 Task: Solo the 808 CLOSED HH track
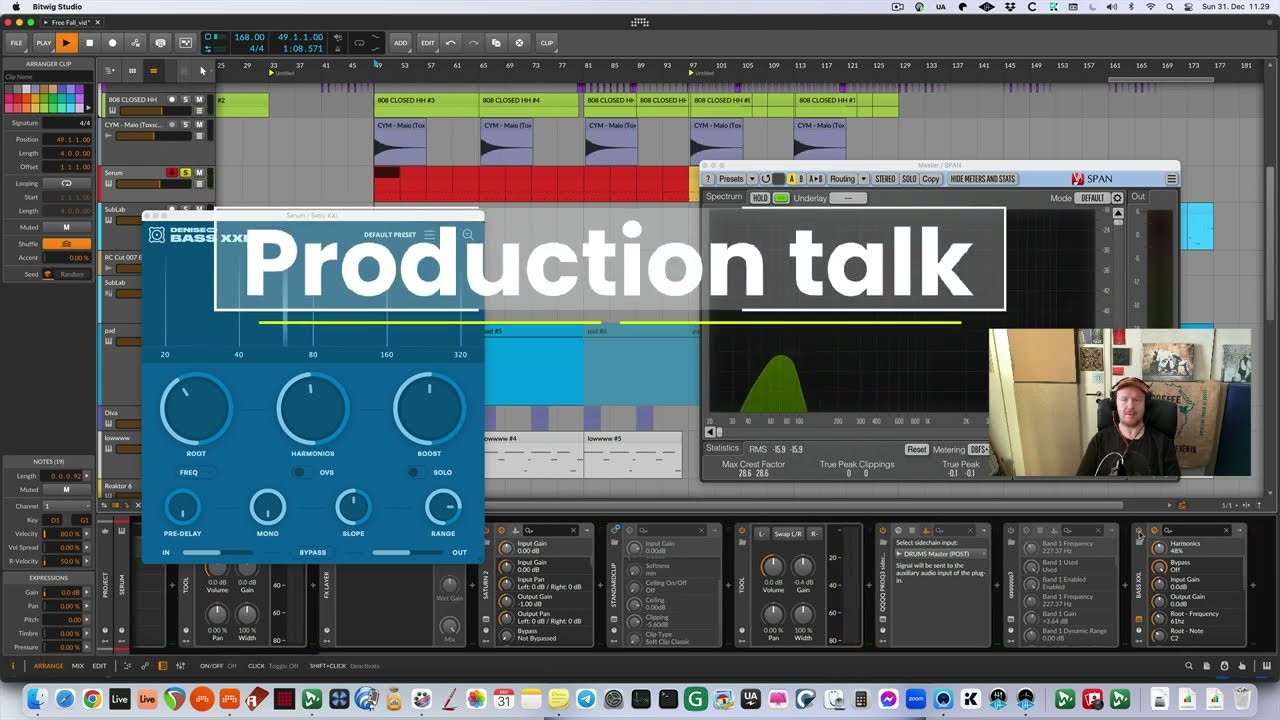185,100
